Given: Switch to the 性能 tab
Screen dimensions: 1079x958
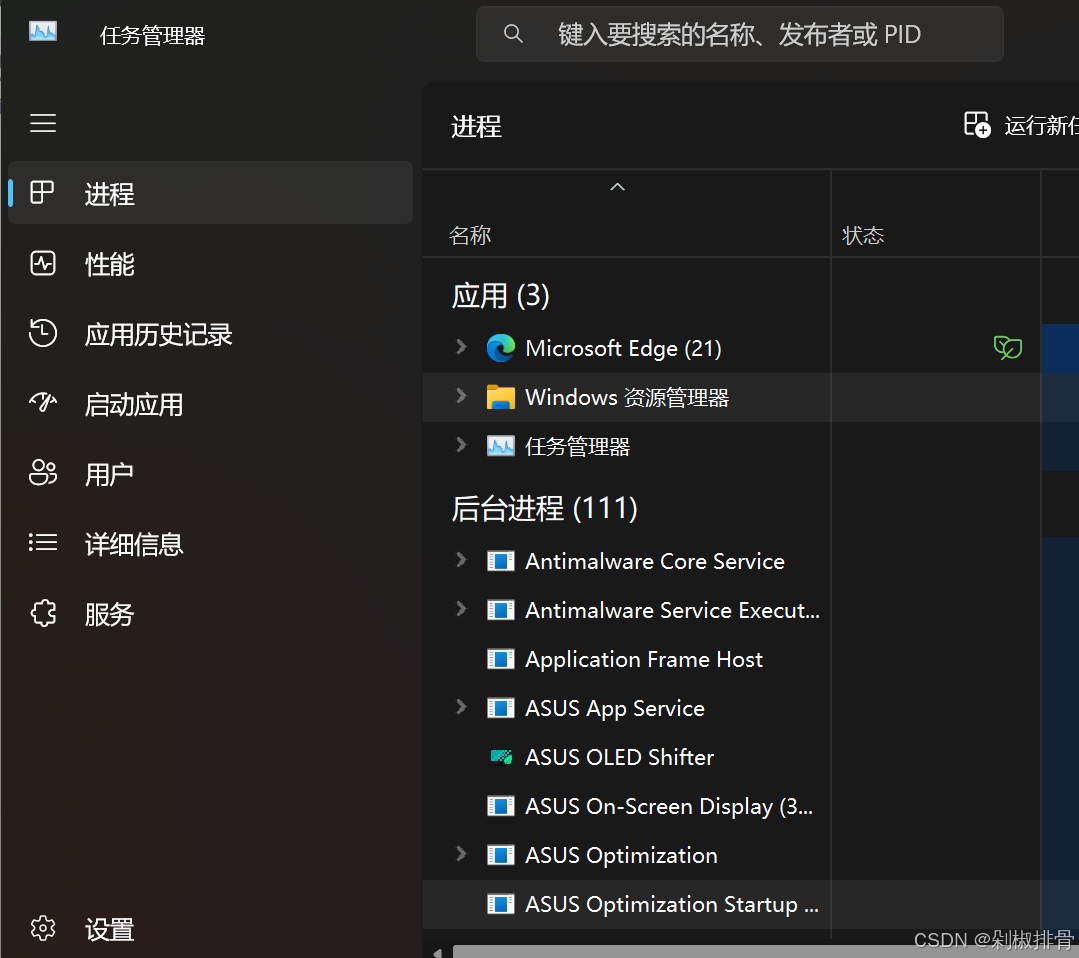Looking at the screenshot, I should click(211, 264).
